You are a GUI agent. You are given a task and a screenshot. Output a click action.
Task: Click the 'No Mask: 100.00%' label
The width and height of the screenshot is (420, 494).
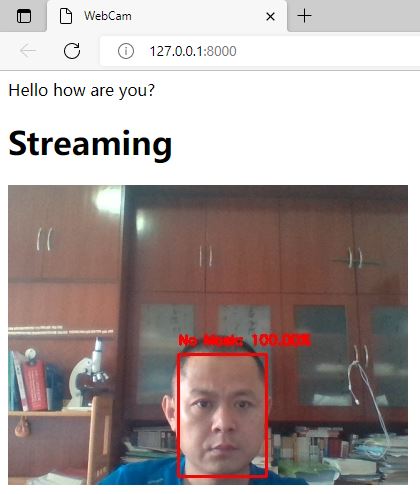coord(245,340)
